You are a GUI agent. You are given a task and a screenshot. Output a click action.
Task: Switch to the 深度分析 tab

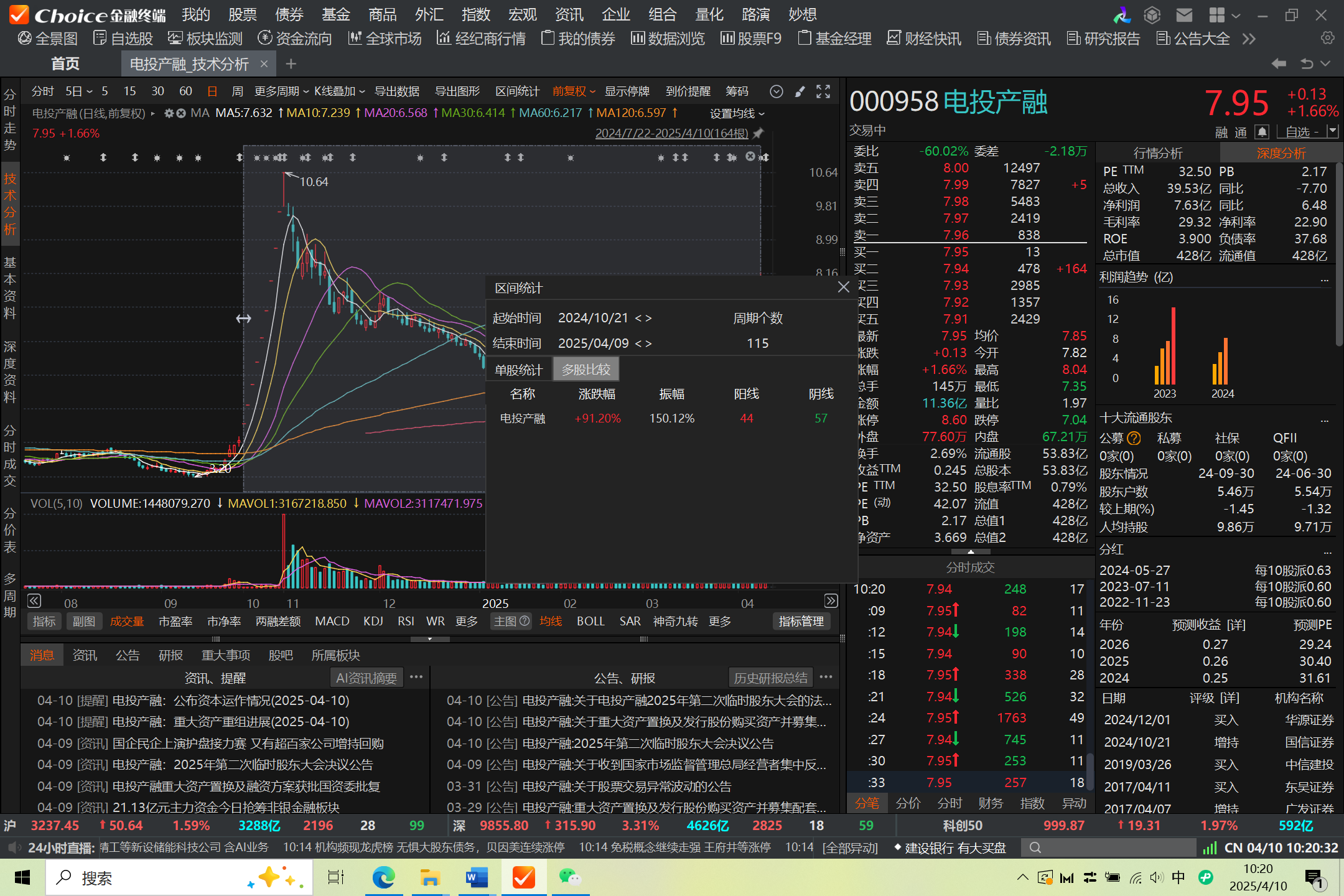pos(1281,153)
